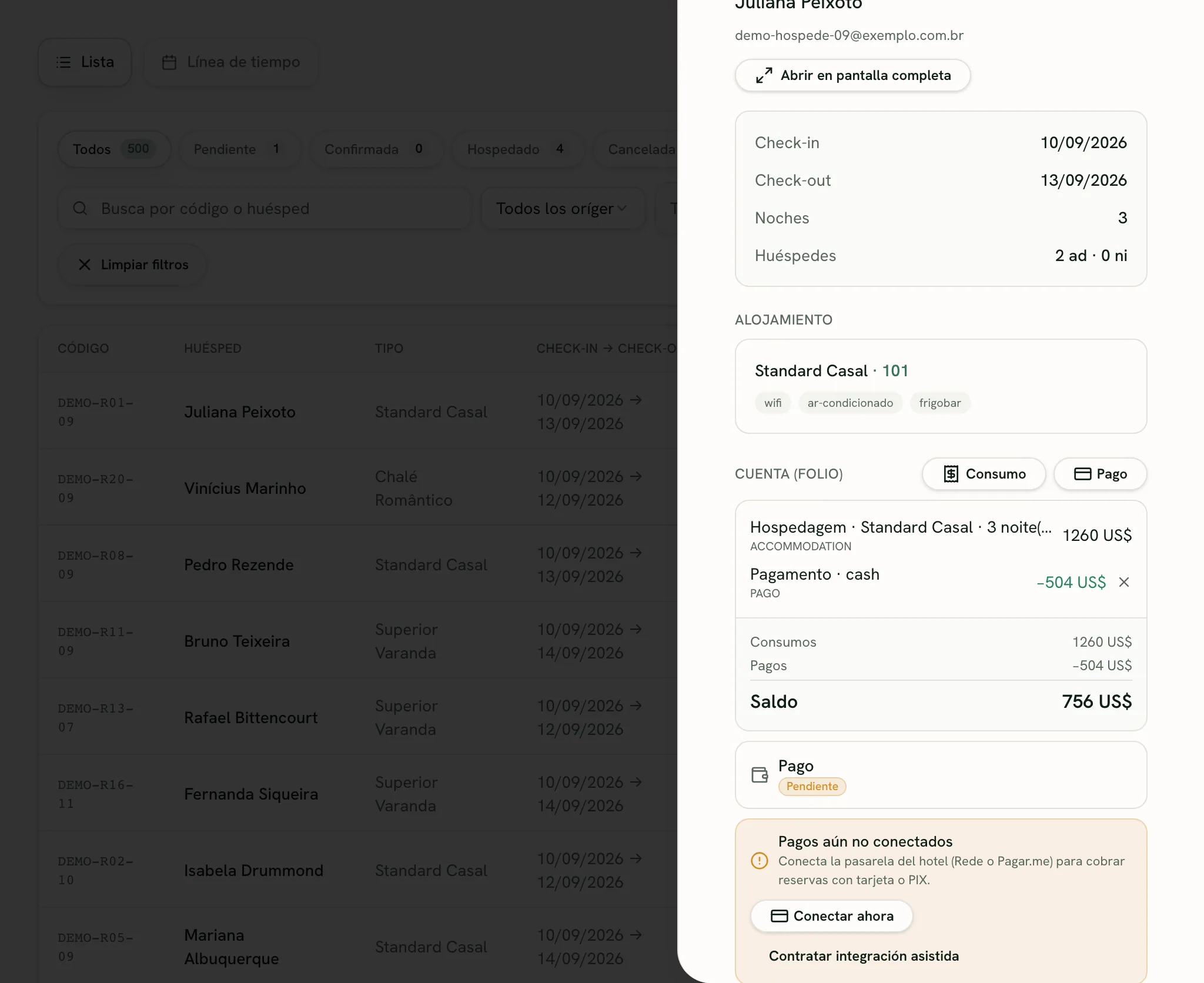Focus the Busca por código o huésped field
Screen dimensions: 1204x983
click(x=265, y=208)
